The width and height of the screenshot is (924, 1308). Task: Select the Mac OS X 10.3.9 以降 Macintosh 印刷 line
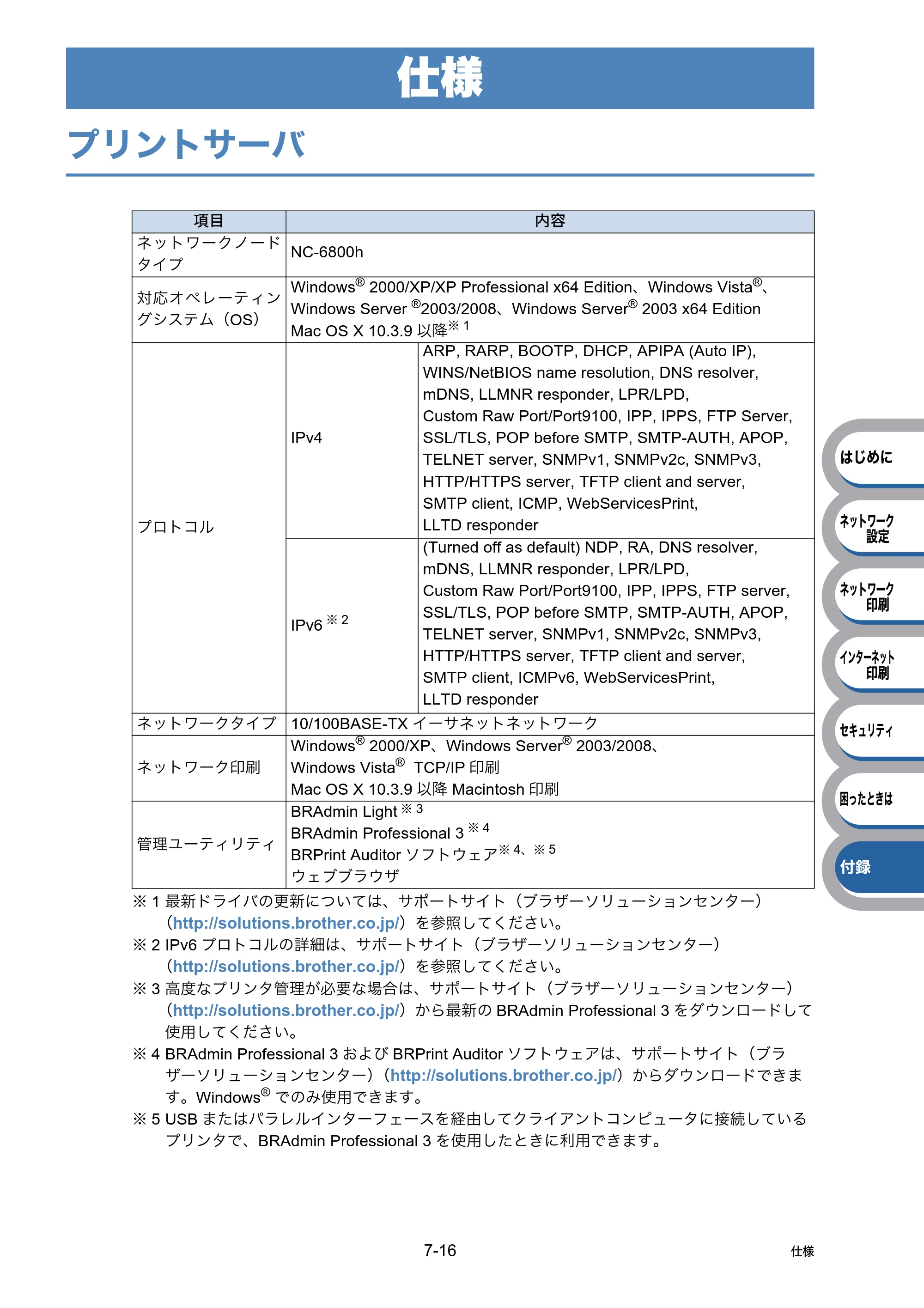425,789
